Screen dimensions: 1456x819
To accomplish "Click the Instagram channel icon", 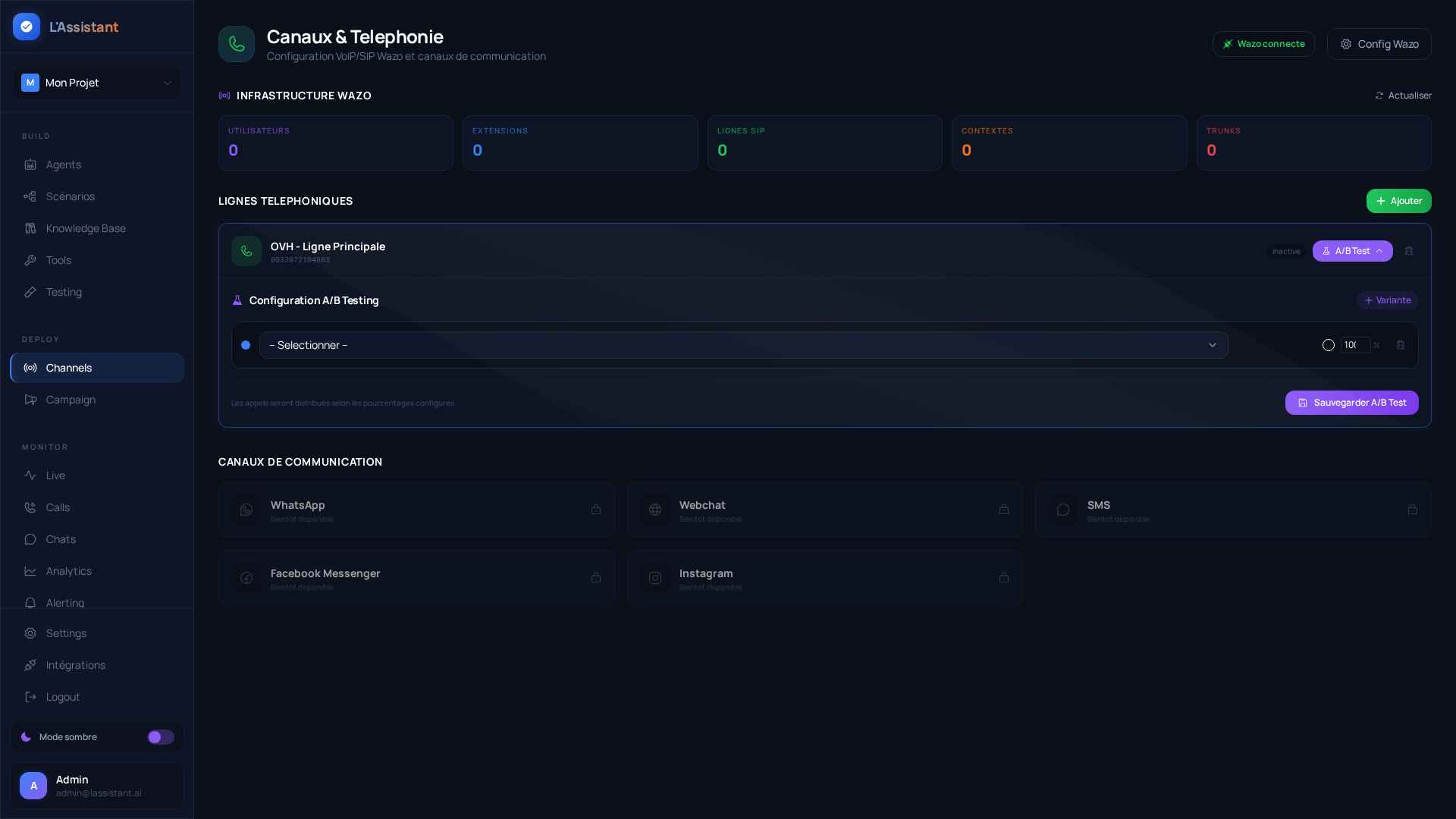I will [x=655, y=578].
